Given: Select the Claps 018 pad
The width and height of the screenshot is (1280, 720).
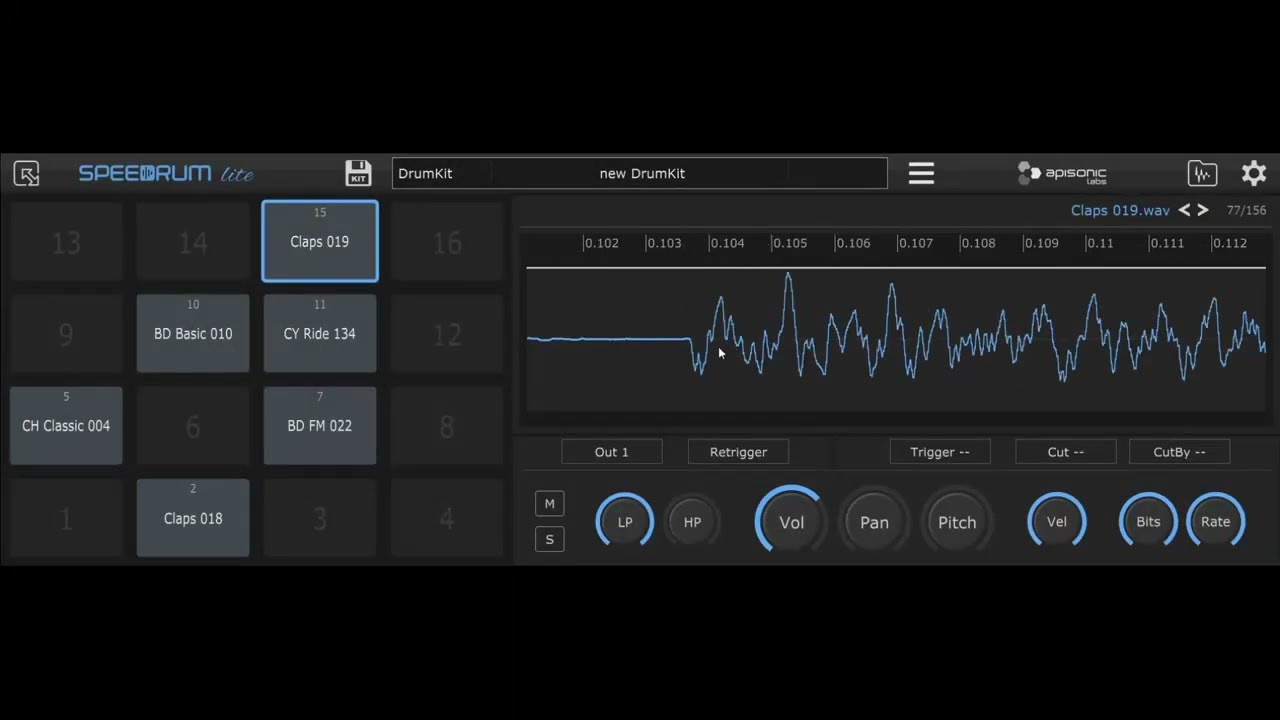Looking at the screenshot, I should (193, 518).
